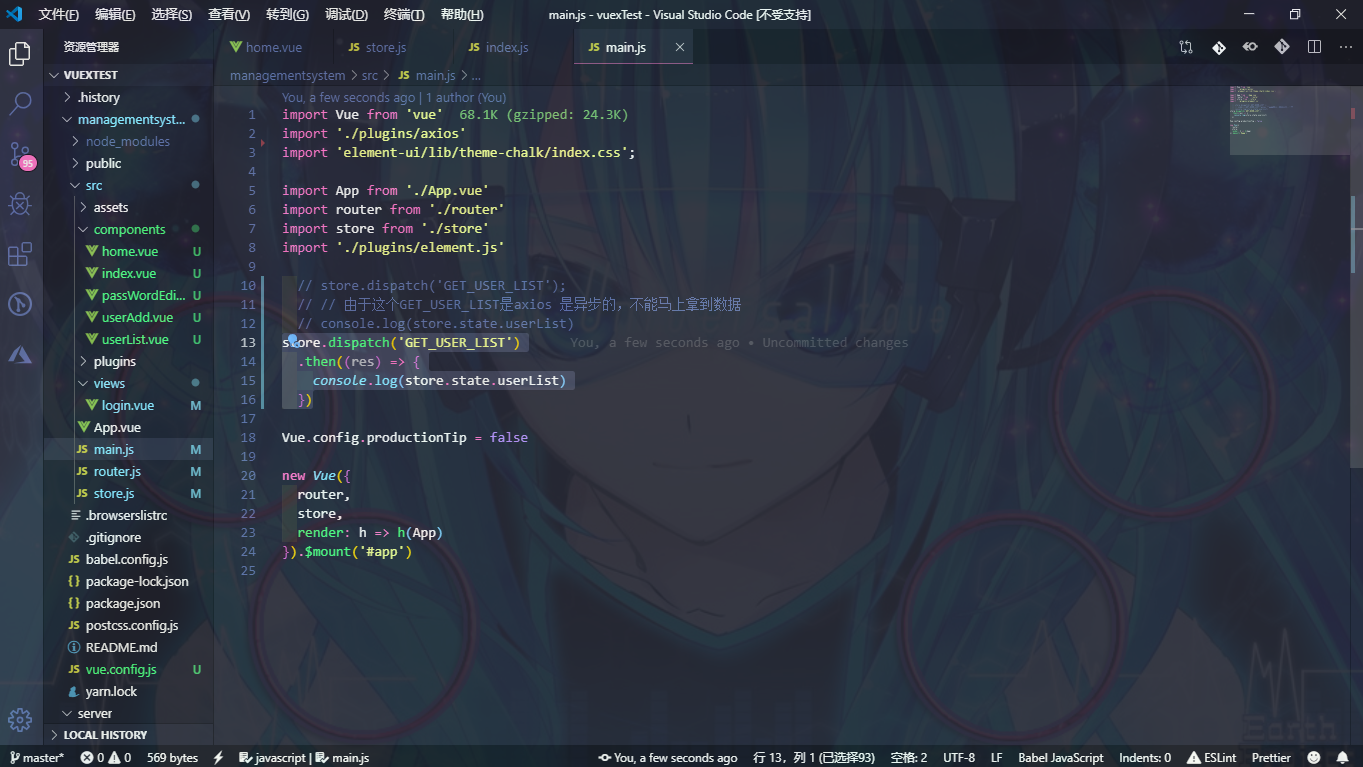Open the editor More Actions ellipsis
The image size is (1363, 767).
click(x=1345, y=47)
